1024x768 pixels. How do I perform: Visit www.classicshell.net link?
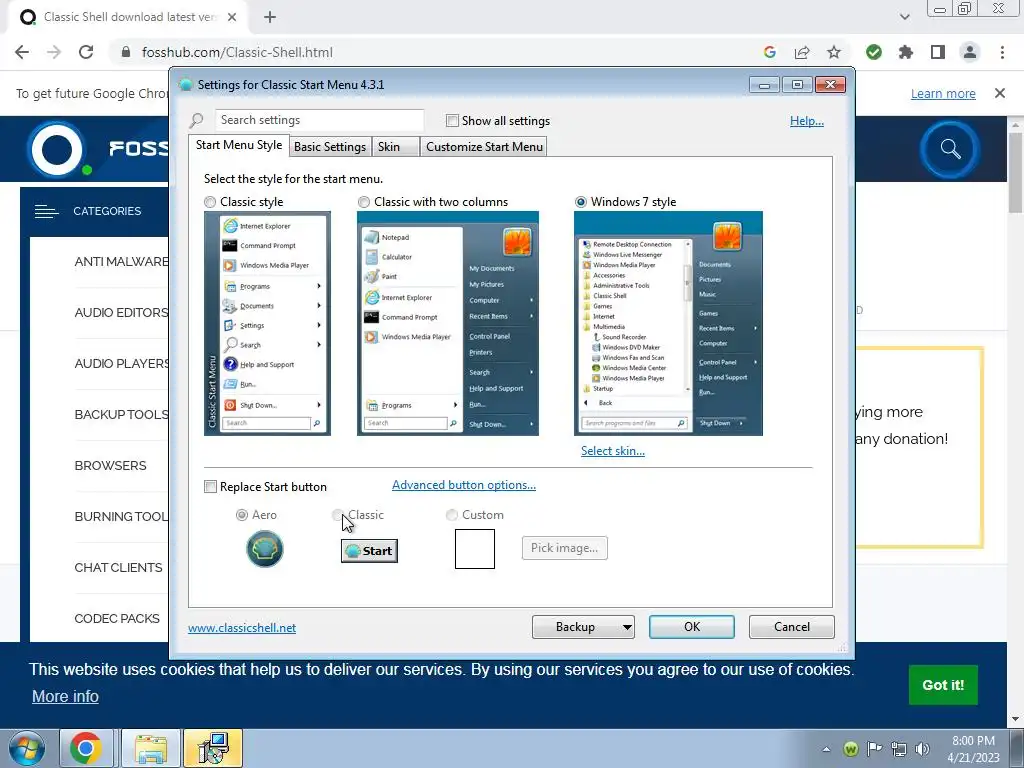click(x=242, y=628)
